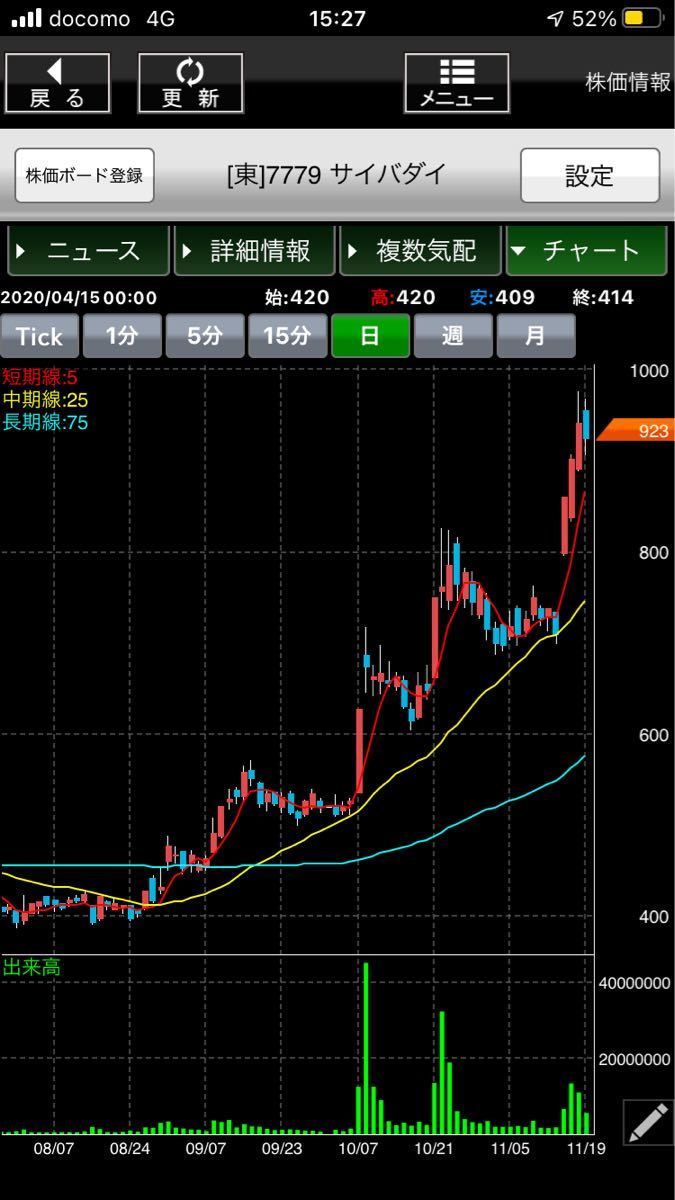Select the 15分 chart interval
The height and width of the screenshot is (1200, 675).
coord(287,336)
